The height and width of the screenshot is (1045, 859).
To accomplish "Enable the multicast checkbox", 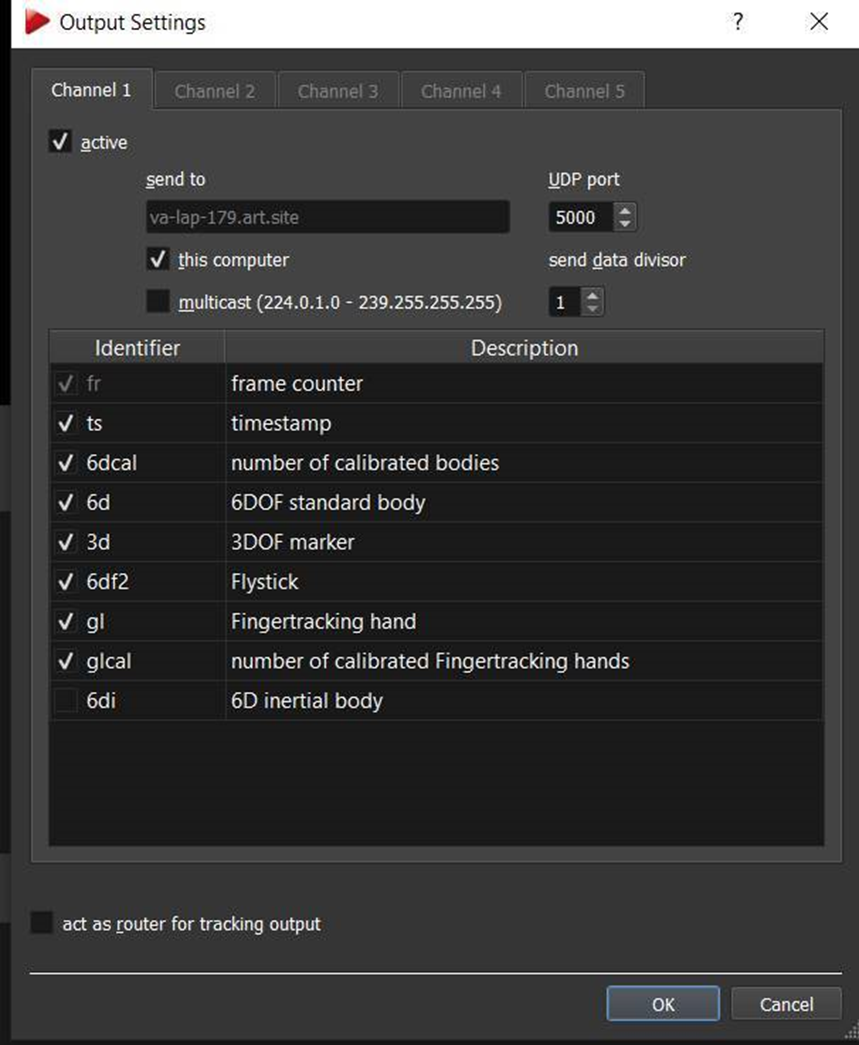I will [x=157, y=301].
